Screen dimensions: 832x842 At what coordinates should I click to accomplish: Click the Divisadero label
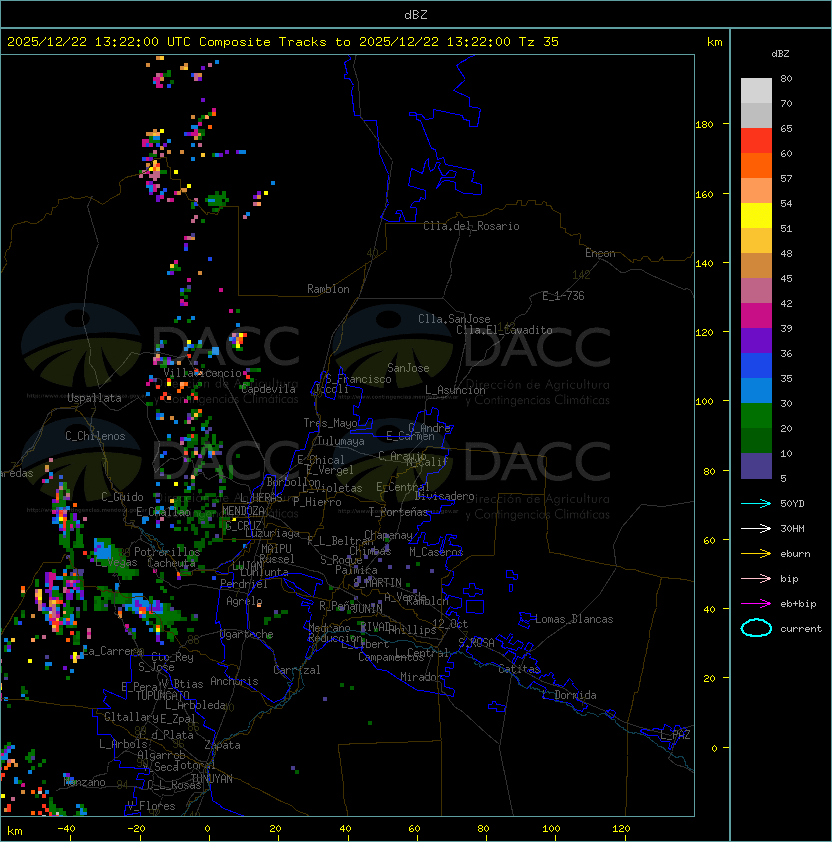[x=444, y=496]
